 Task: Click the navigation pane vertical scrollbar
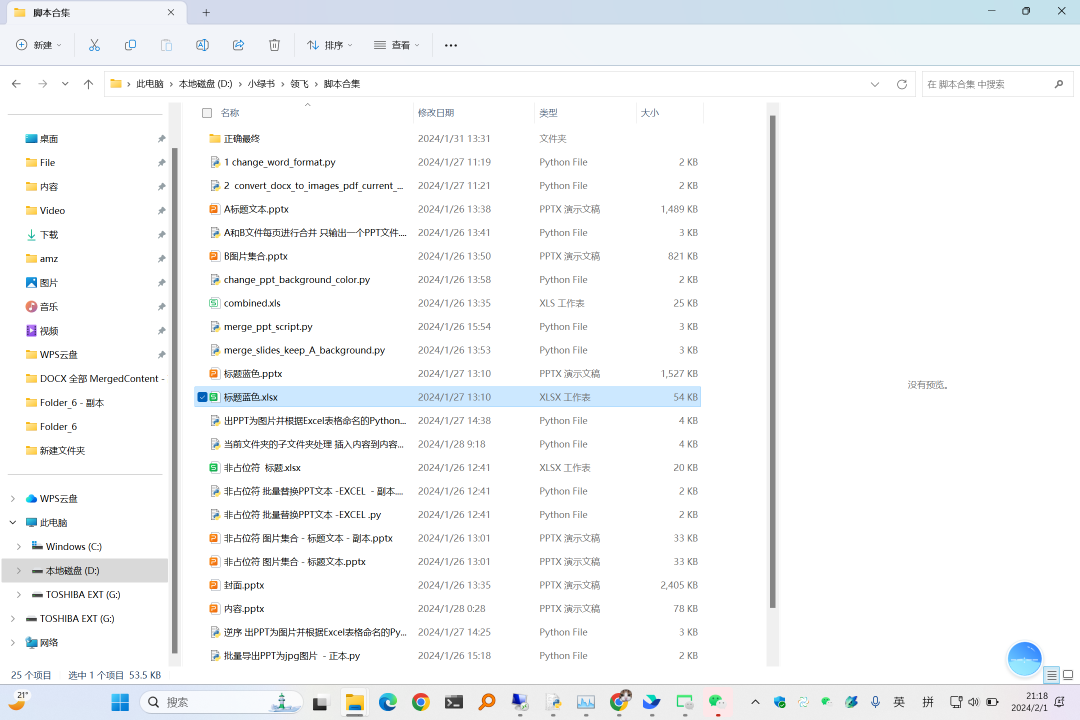[175, 400]
